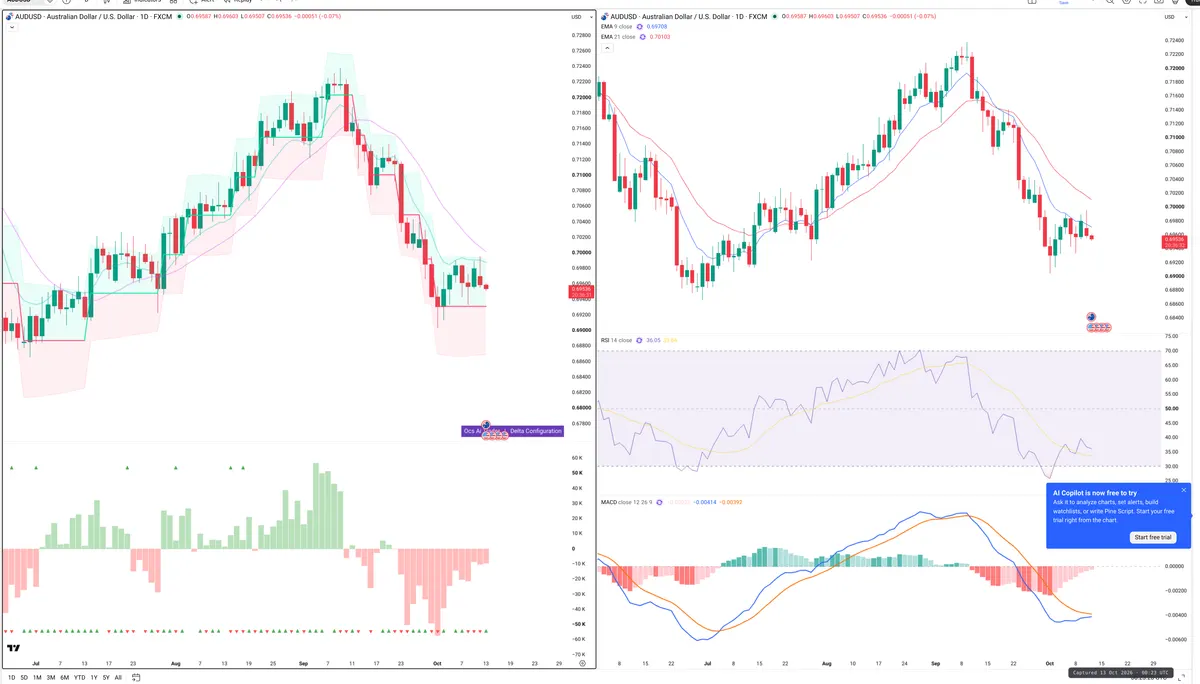Select the 1Y time range

[94, 677]
